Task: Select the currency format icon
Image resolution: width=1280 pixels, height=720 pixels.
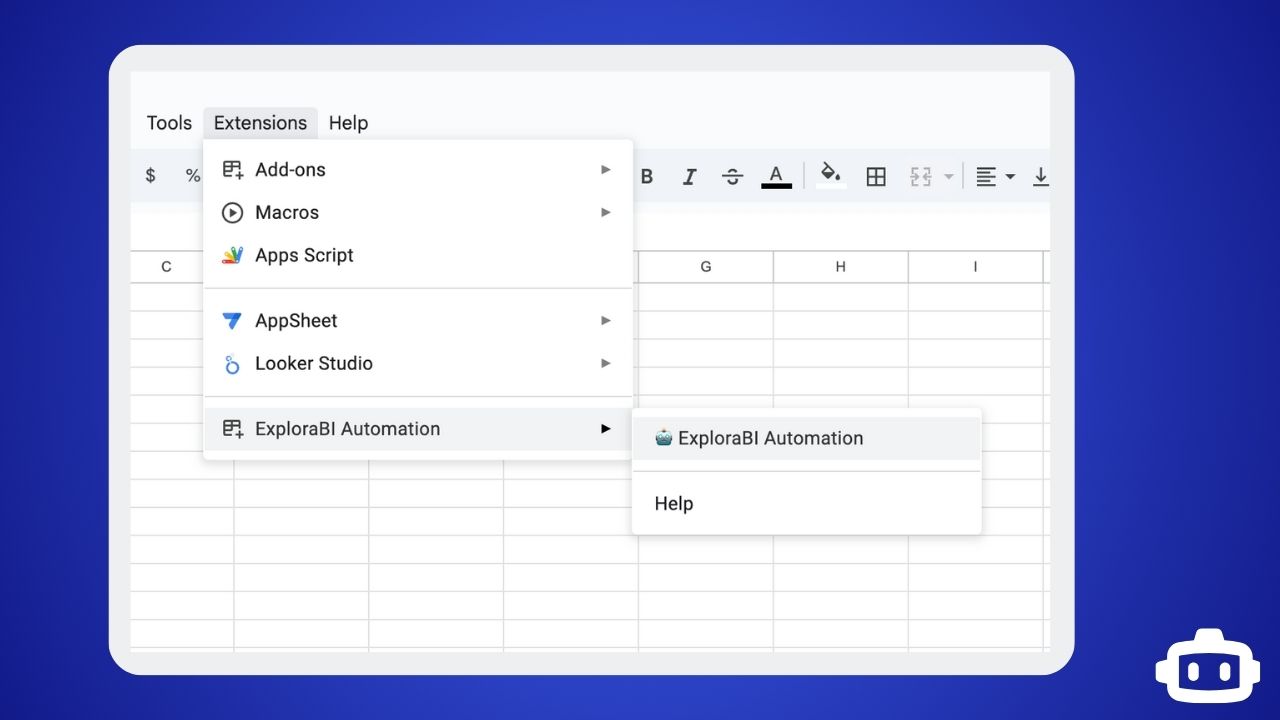Action: pos(150,176)
